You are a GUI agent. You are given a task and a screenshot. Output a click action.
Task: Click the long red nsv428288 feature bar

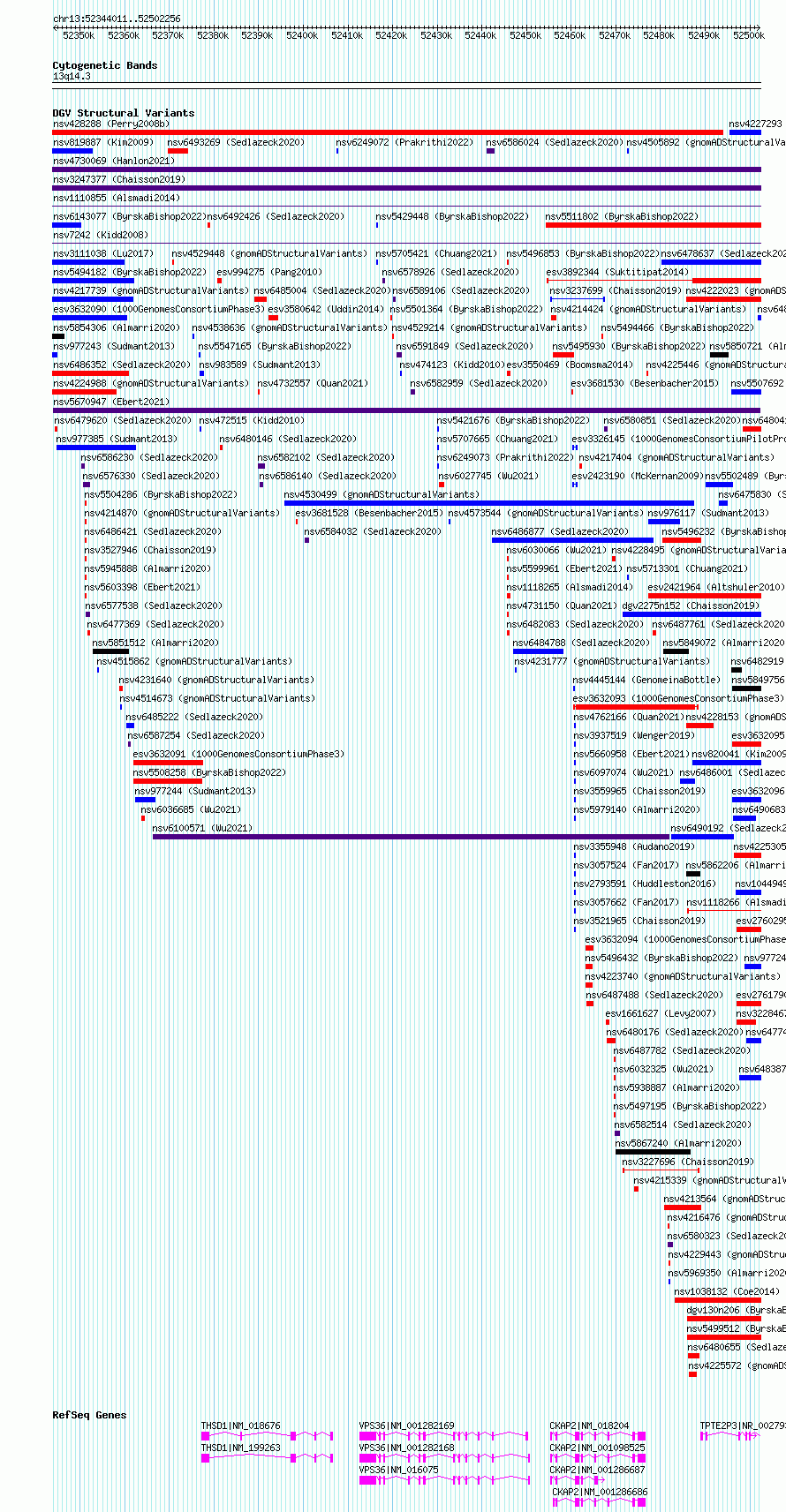pos(388,132)
